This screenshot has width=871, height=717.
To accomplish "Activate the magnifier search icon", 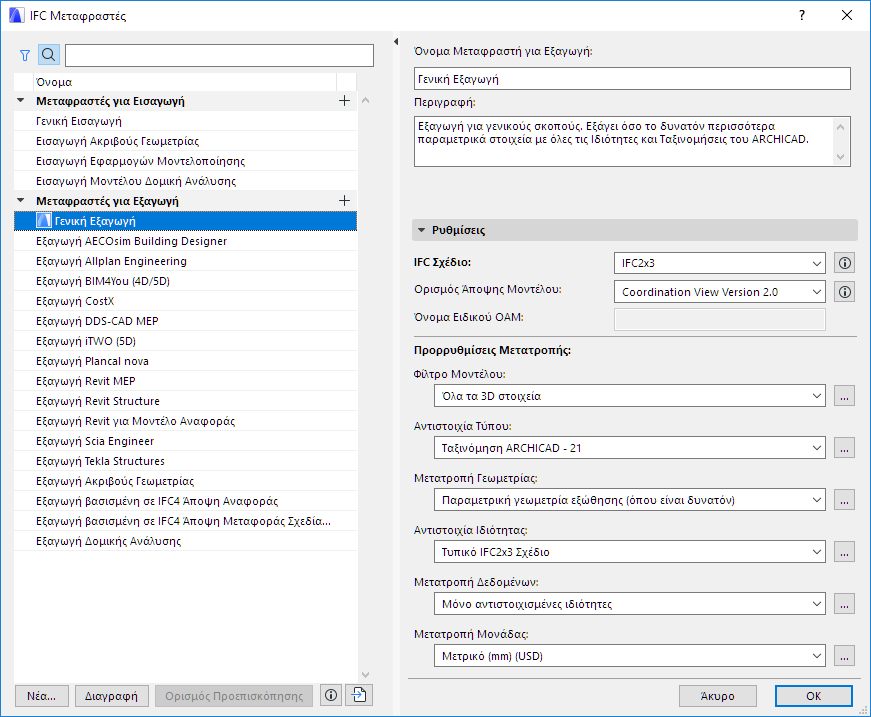I will [x=48, y=55].
